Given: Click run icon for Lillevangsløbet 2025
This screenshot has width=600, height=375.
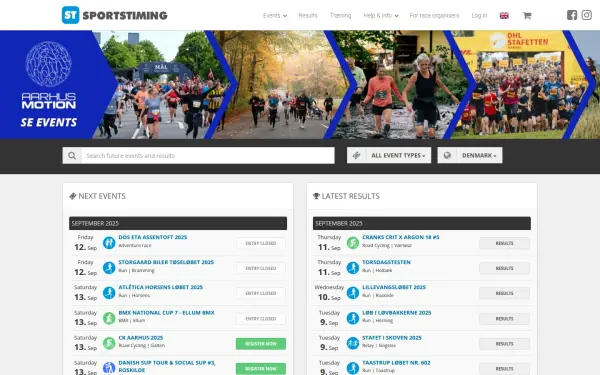Looking at the screenshot, I should (353, 293).
